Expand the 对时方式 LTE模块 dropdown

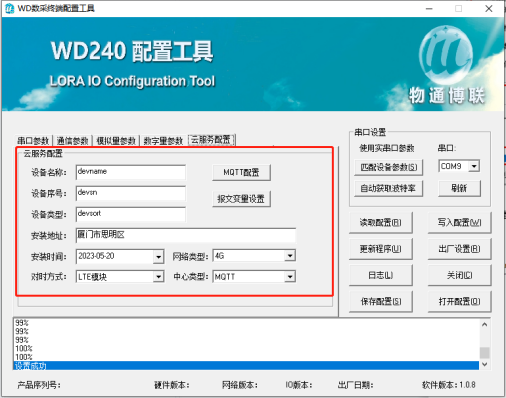pos(158,277)
